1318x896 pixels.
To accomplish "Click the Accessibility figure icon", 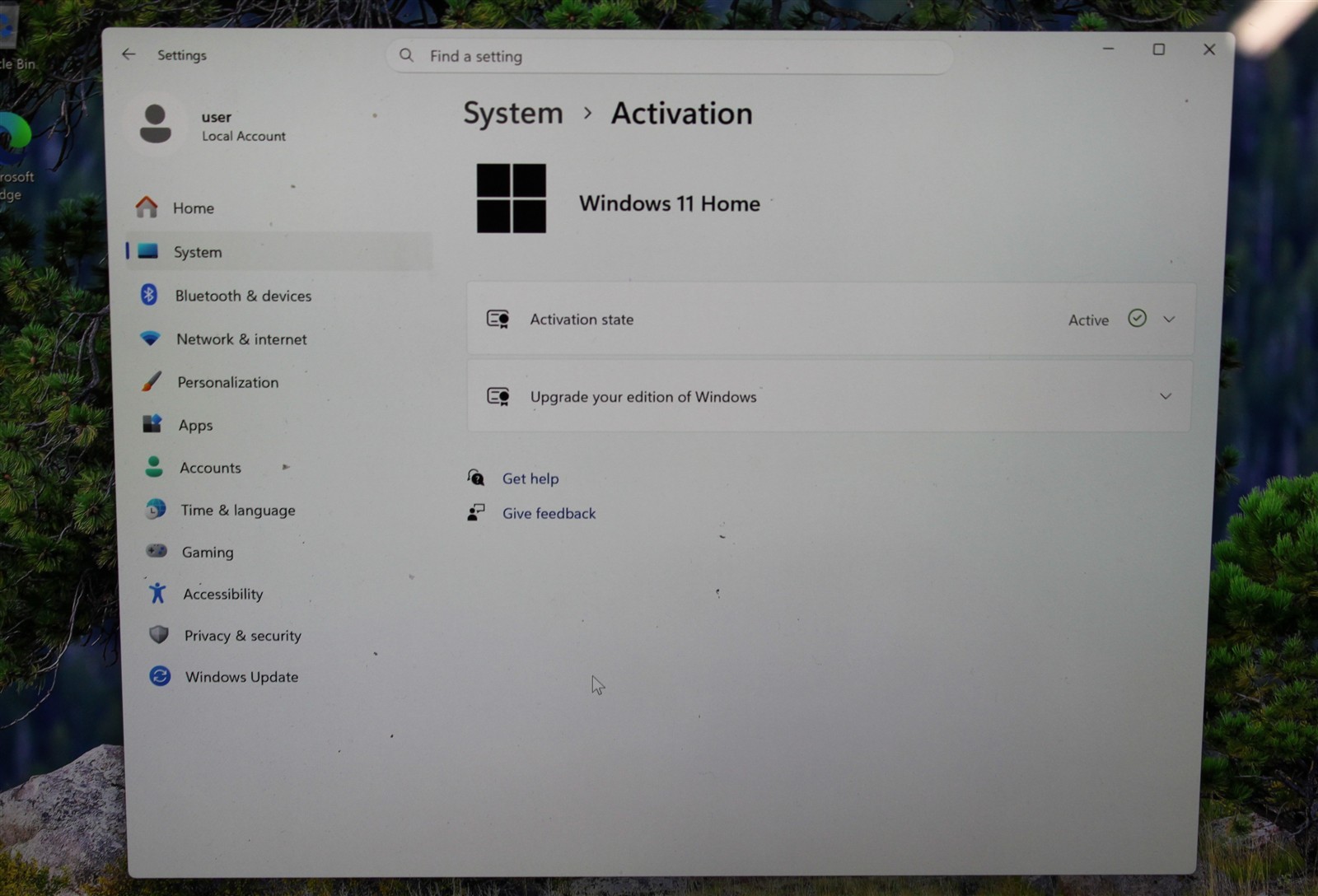I will tap(157, 592).
